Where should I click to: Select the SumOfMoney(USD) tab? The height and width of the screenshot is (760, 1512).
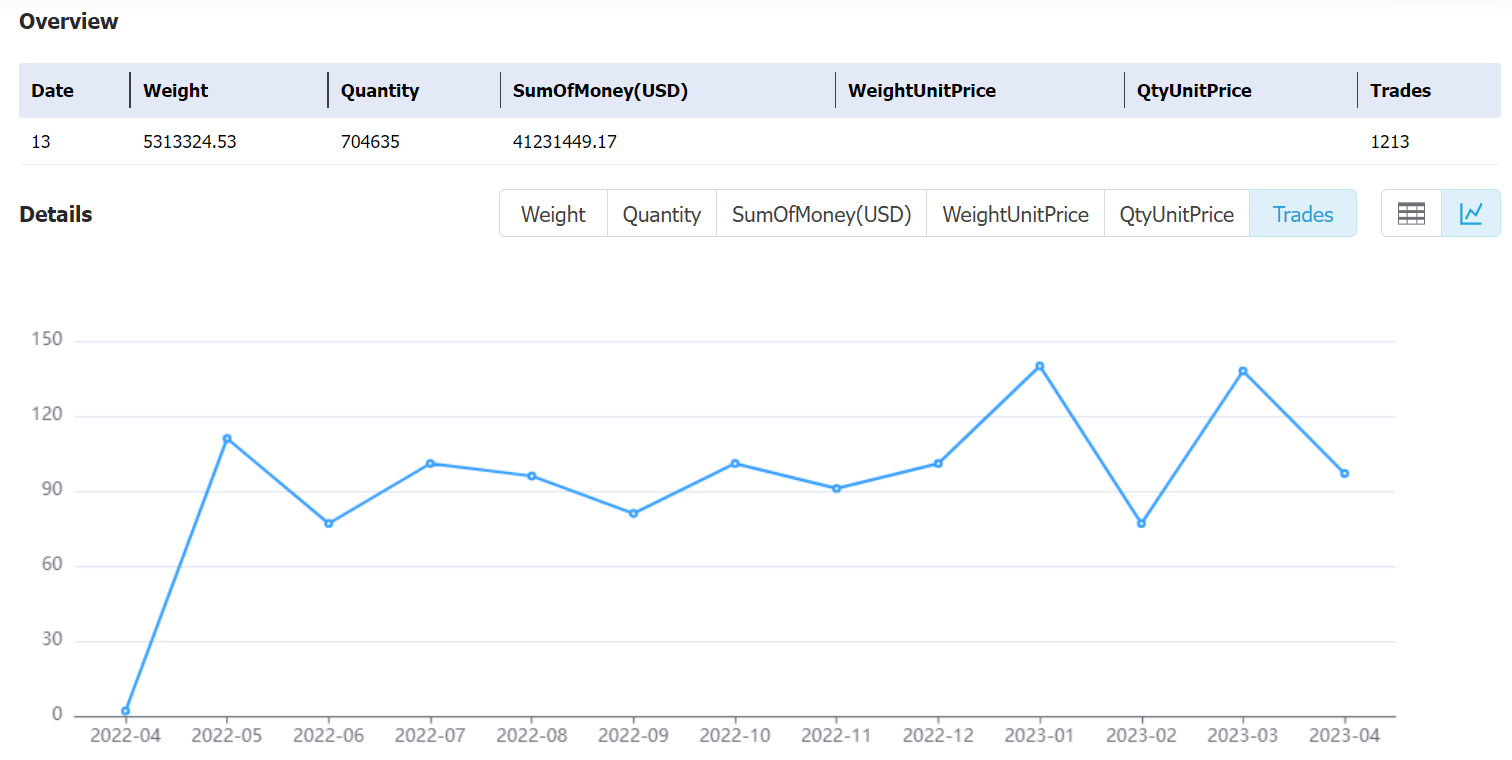point(821,214)
